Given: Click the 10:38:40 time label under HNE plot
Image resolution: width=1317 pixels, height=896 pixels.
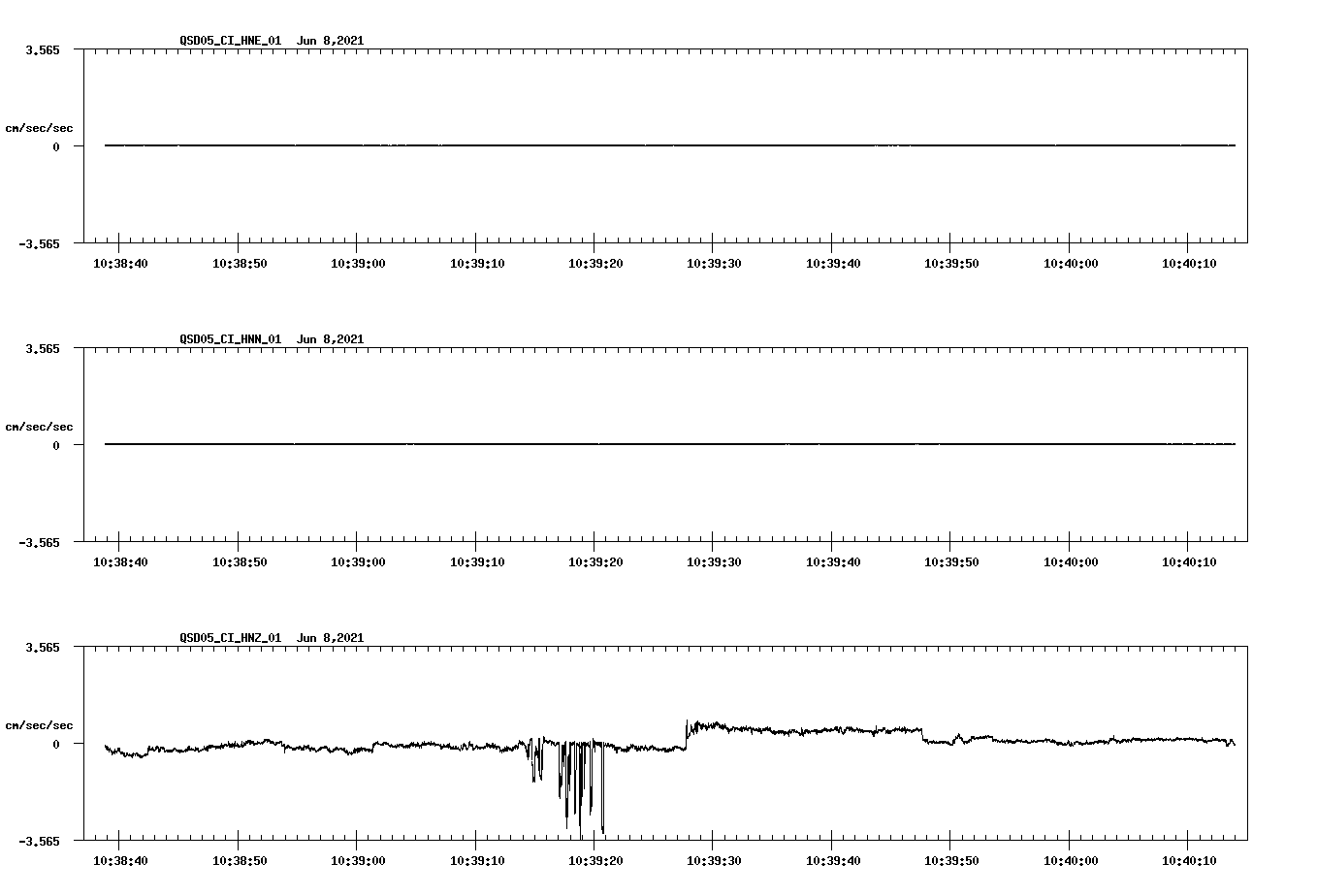Looking at the screenshot, I should pyautogui.click(x=120, y=264).
